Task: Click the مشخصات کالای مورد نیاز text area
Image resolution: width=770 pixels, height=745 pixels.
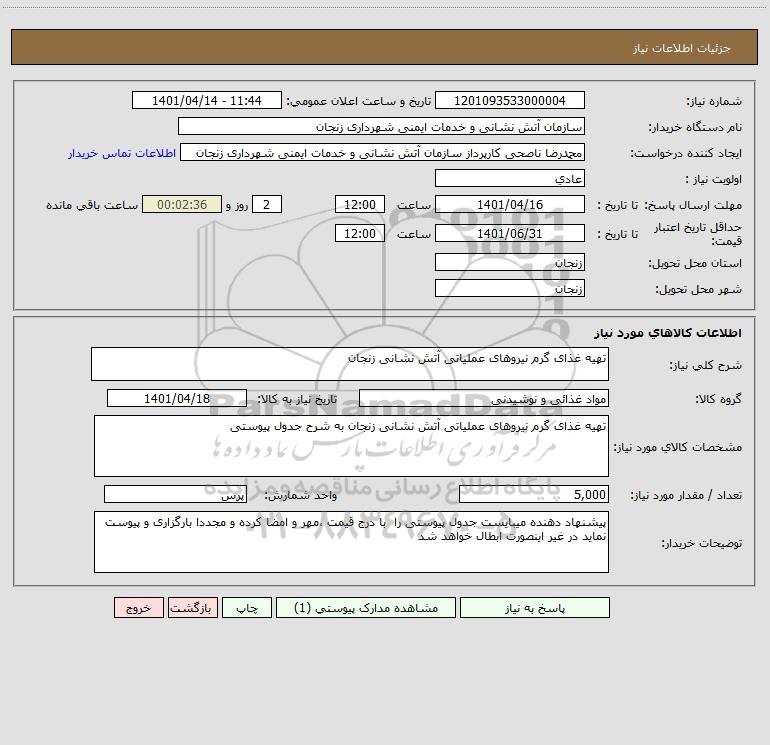Action: point(351,446)
